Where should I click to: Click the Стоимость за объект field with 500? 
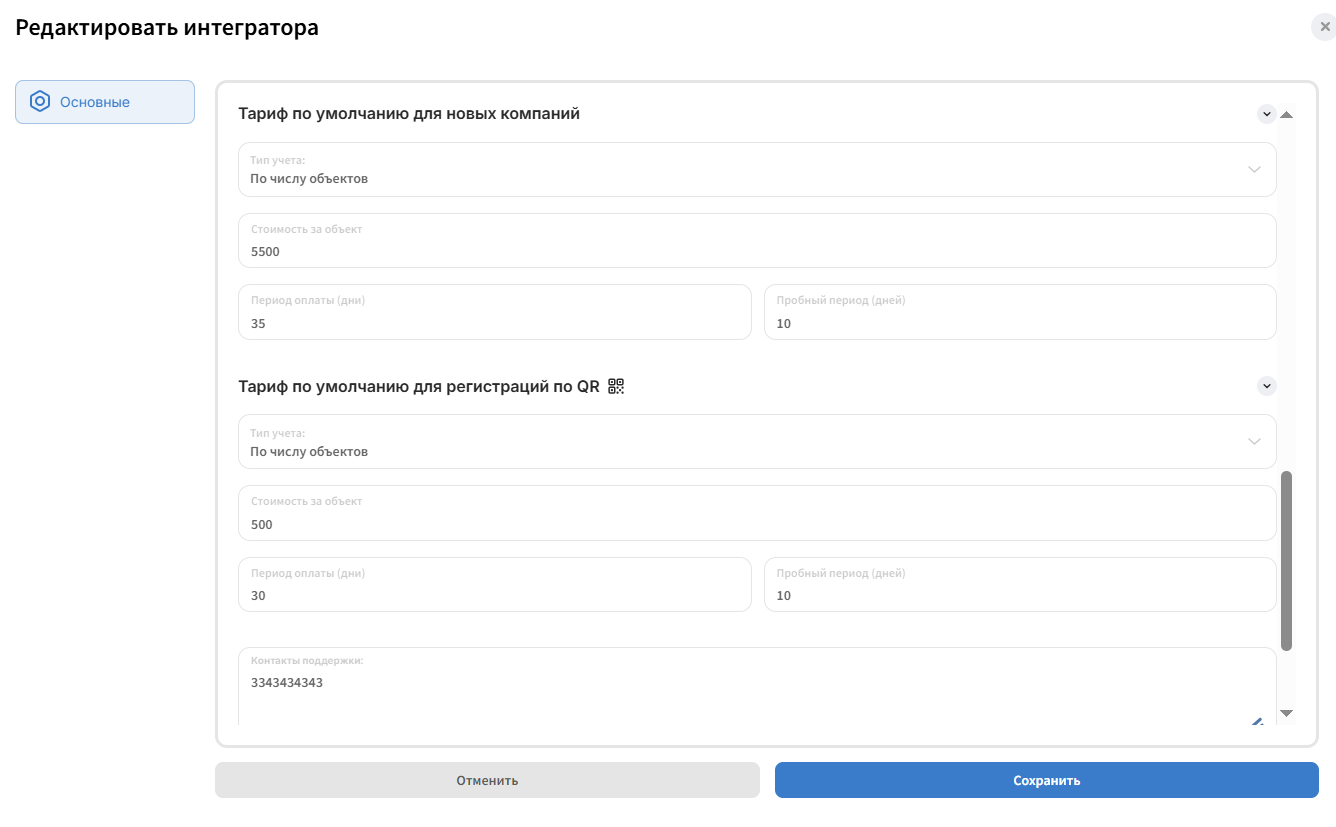[757, 513]
